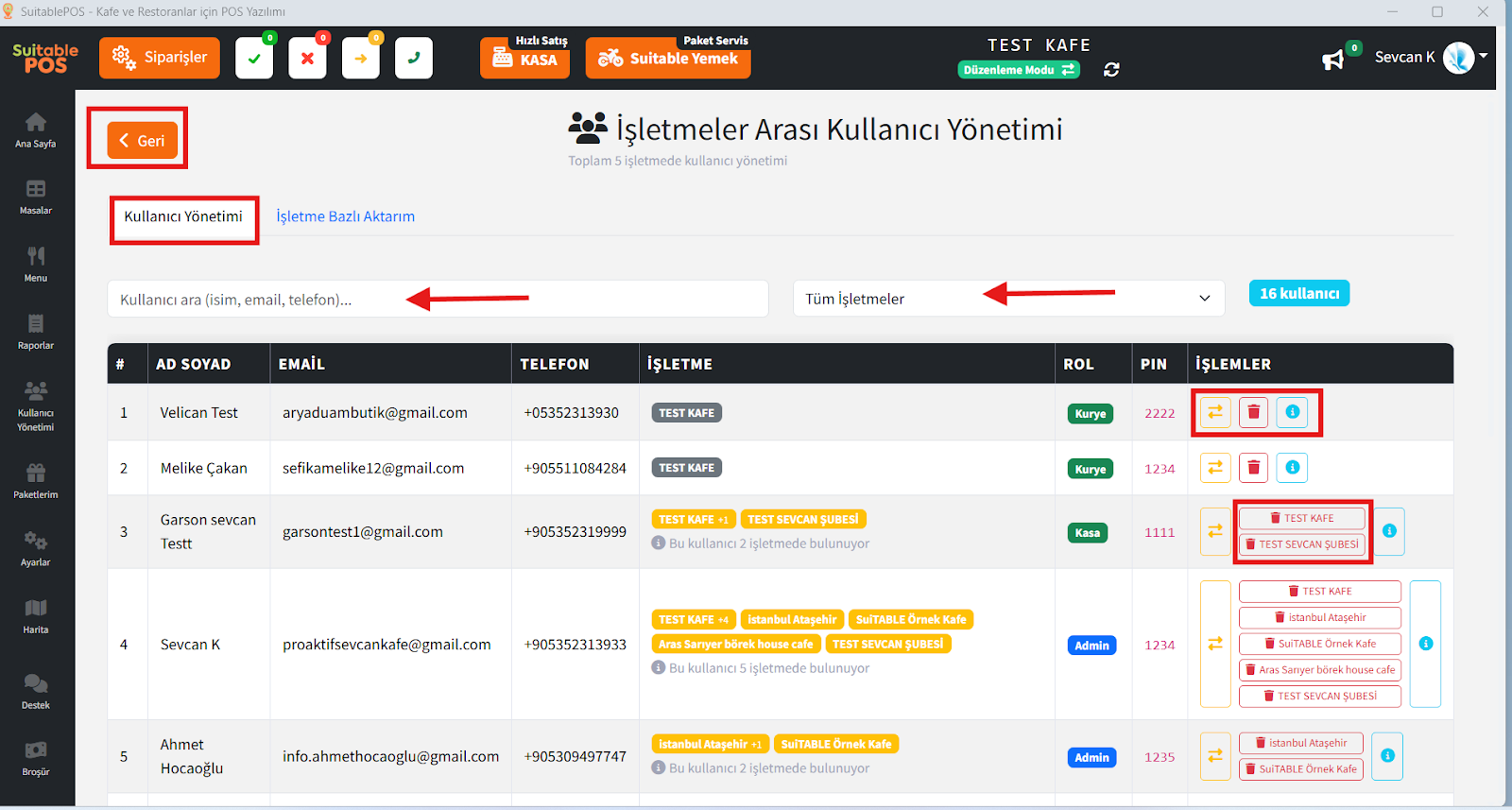Expand the Tüm İşletmeler dropdown
The height and width of the screenshot is (810, 1512).
click(x=1008, y=299)
